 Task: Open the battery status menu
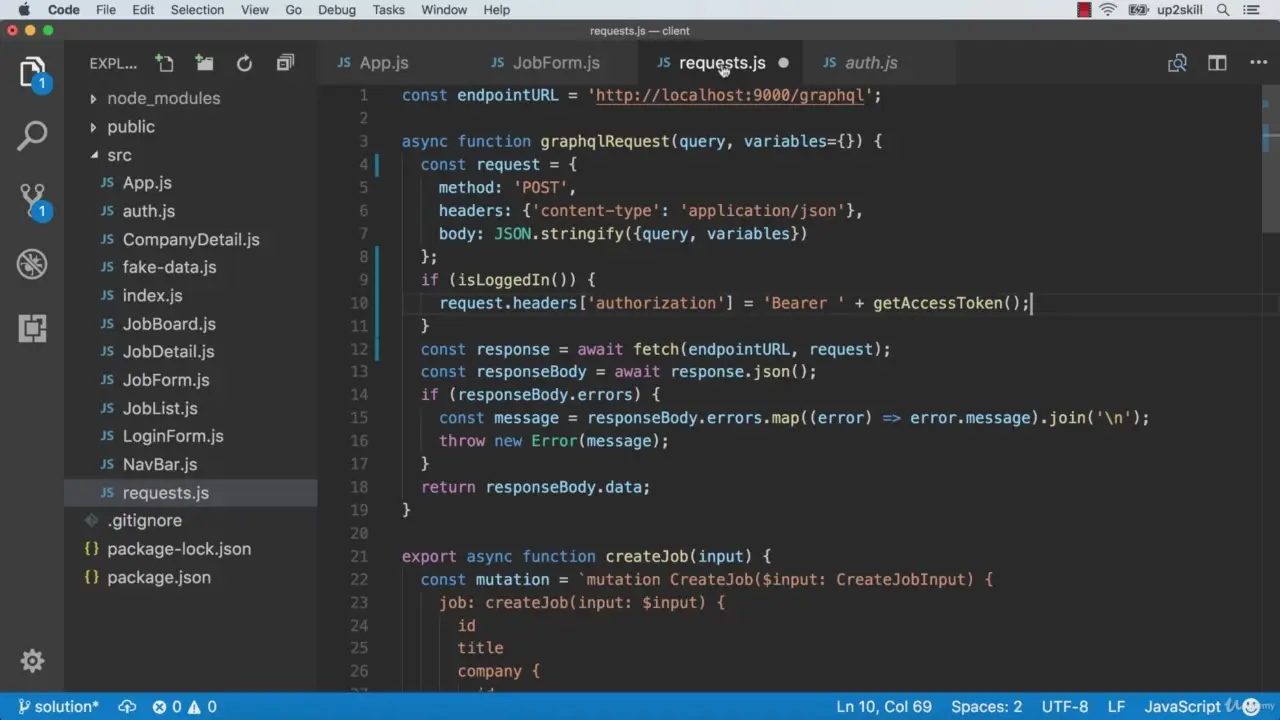[x=1137, y=10]
